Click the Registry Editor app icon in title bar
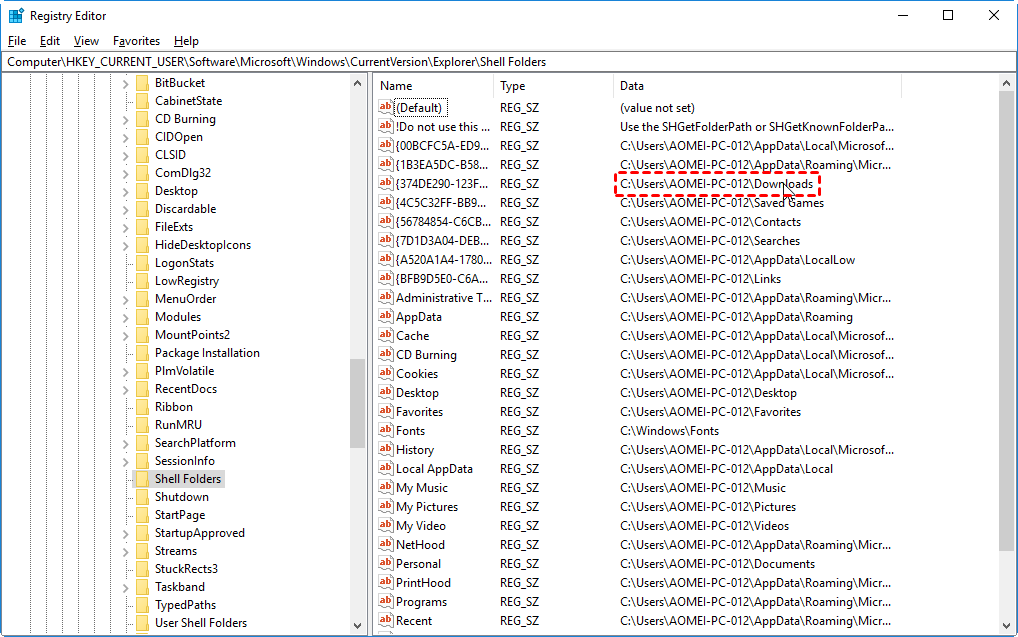 16,16
